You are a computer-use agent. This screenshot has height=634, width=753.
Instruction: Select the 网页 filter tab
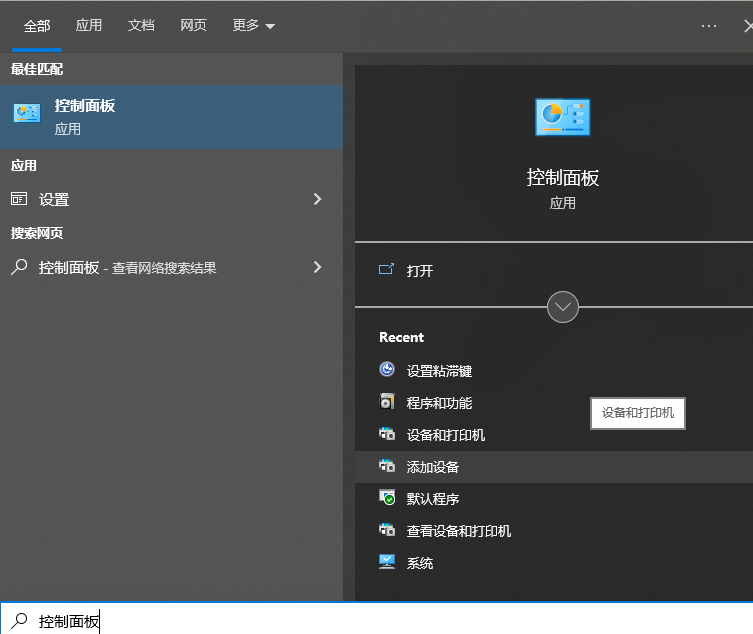(193, 26)
